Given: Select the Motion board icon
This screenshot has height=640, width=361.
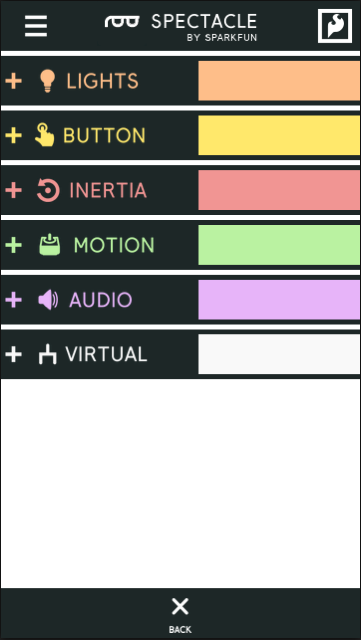Looking at the screenshot, I should [50, 244].
